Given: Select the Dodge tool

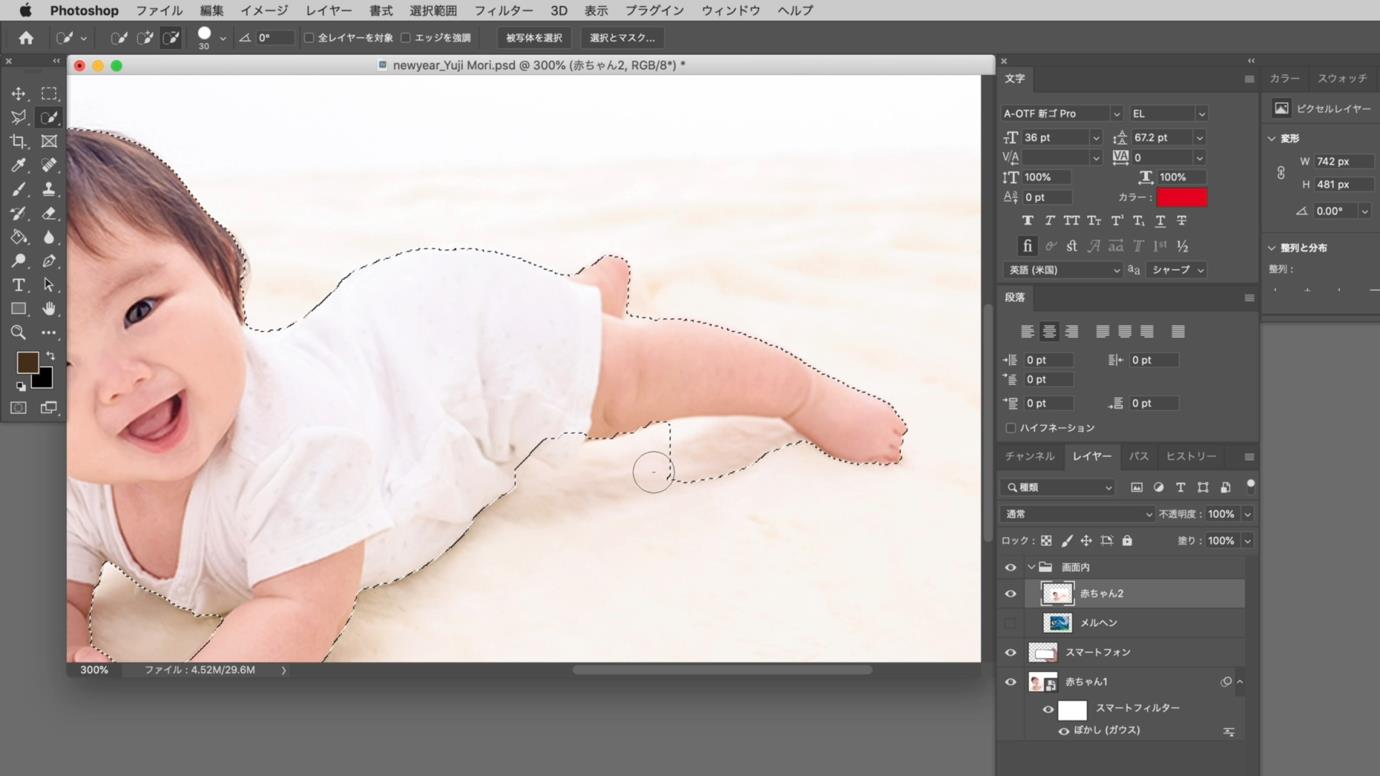Looking at the screenshot, I should coord(19,261).
